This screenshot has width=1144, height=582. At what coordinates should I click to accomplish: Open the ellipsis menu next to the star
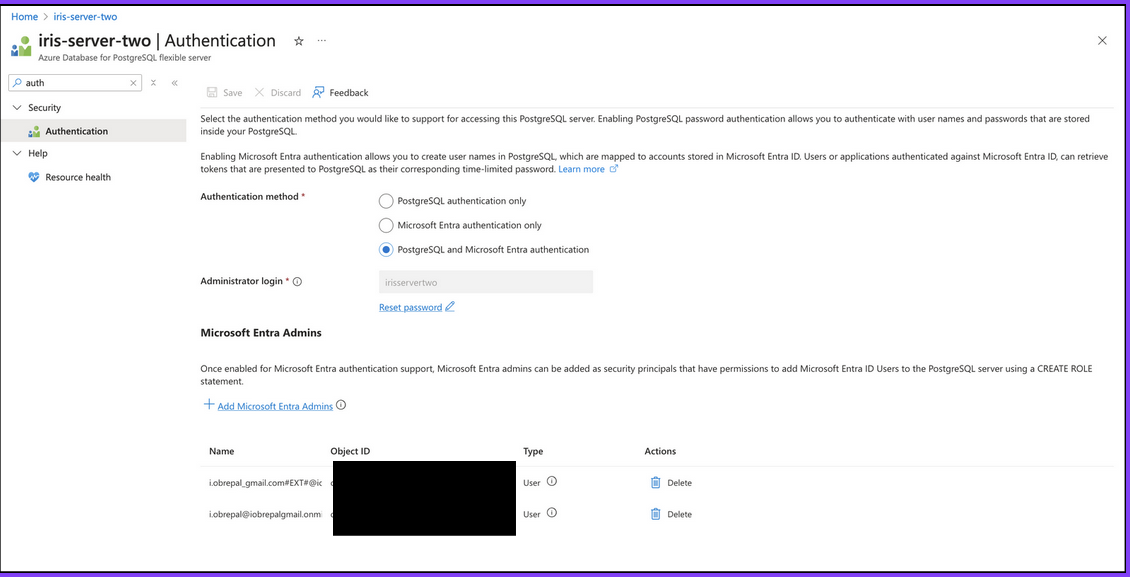click(x=321, y=40)
